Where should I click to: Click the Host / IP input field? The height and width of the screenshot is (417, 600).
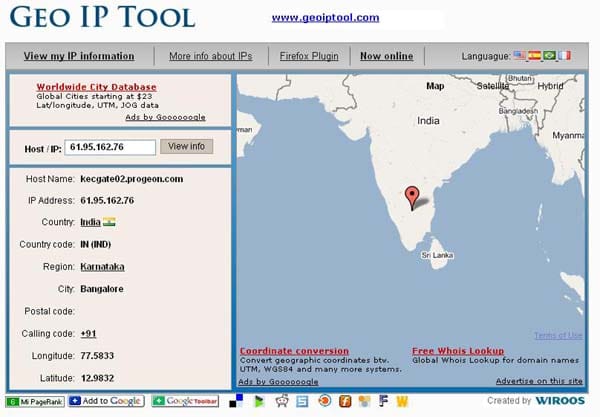110,147
